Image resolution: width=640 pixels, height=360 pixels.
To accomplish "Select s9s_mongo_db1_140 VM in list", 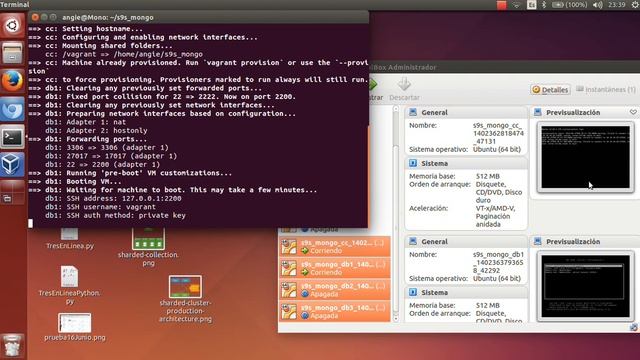I will click(x=334, y=268).
